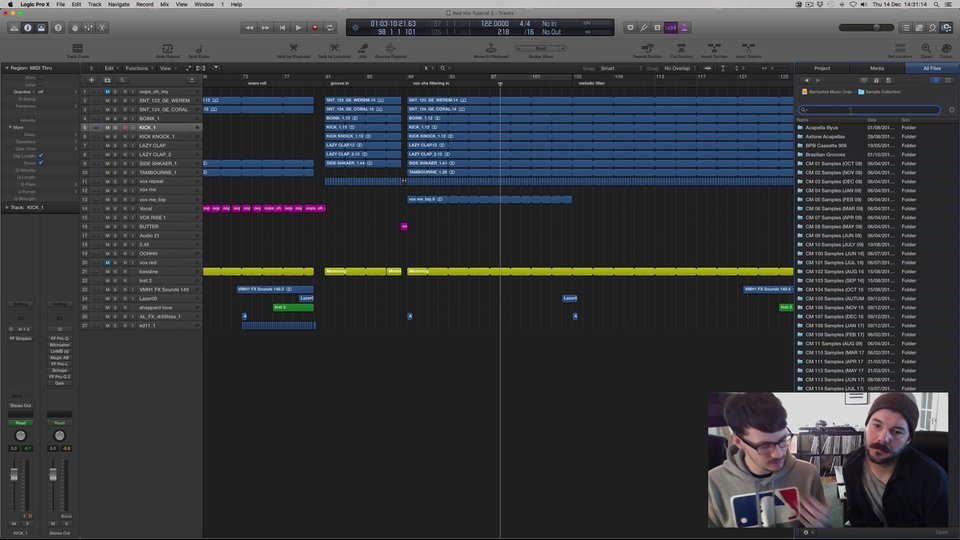Click Repeat Section toolbar icon
Image resolution: width=960 pixels, height=540 pixels.
click(647, 48)
